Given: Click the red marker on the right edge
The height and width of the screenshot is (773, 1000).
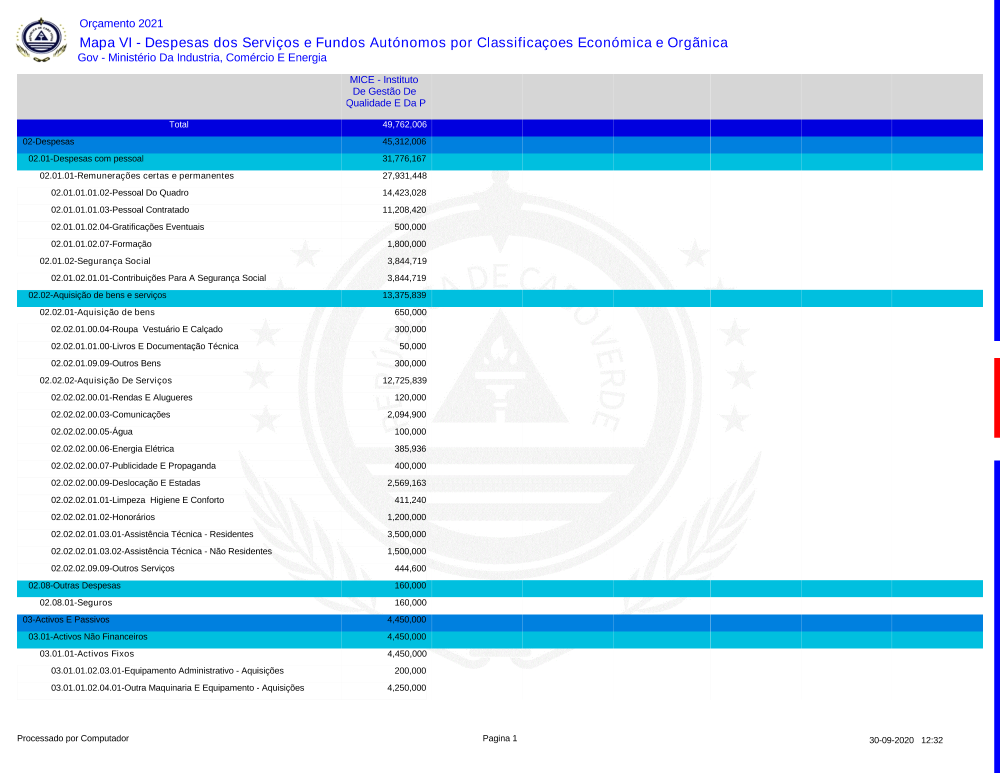Looking at the screenshot, I should (x=996, y=398).
